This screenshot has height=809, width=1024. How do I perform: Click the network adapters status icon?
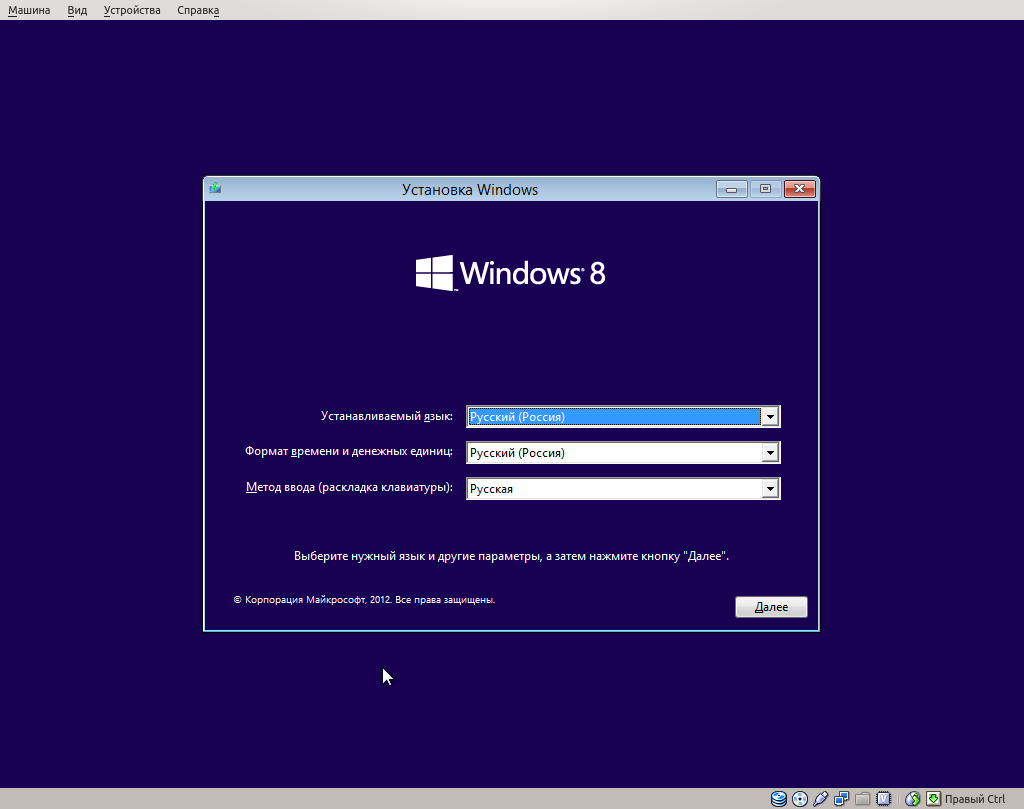[x=842, y=798]
